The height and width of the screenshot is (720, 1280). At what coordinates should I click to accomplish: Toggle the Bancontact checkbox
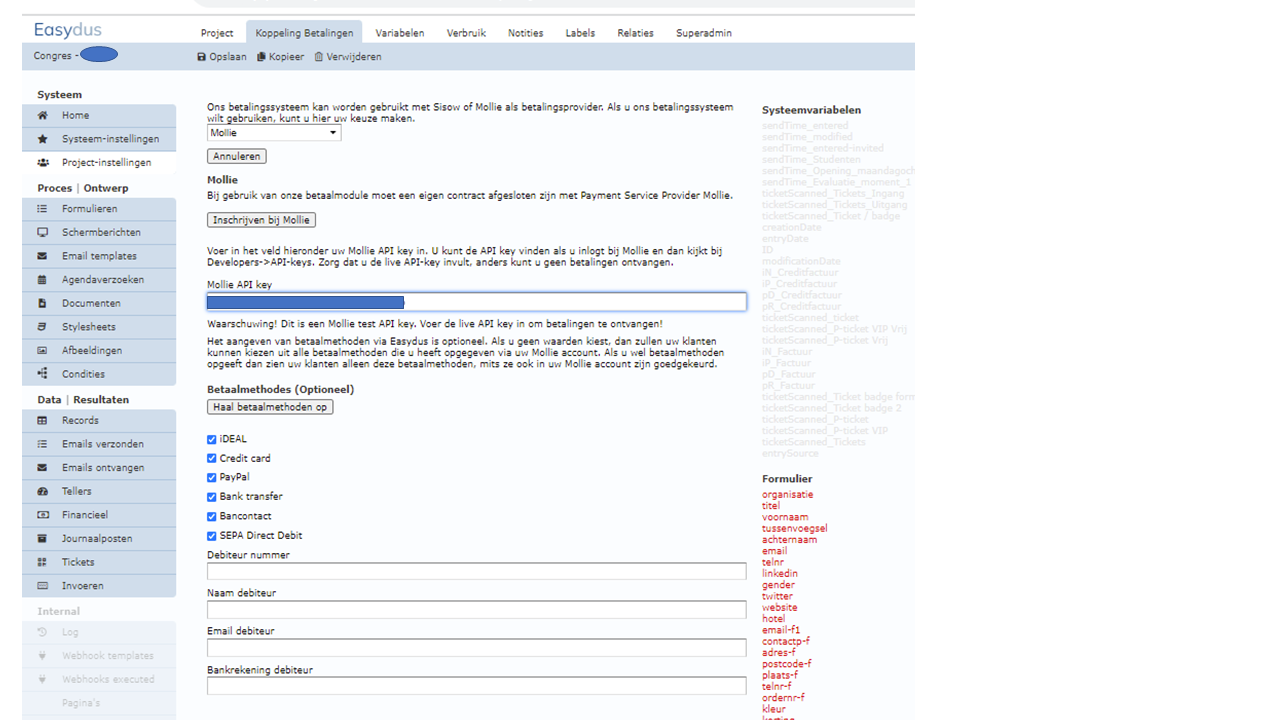(x=212, y=516)
